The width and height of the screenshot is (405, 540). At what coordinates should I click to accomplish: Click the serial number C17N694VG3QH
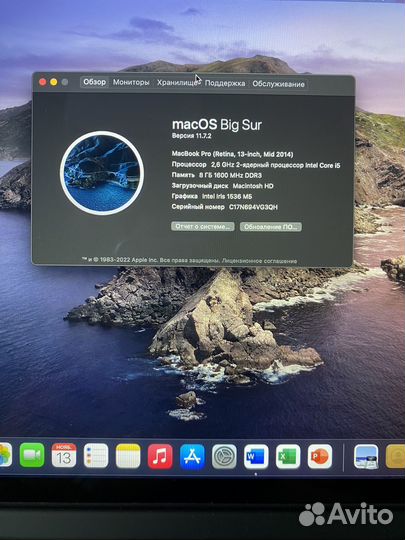click(x=253, y=207)
